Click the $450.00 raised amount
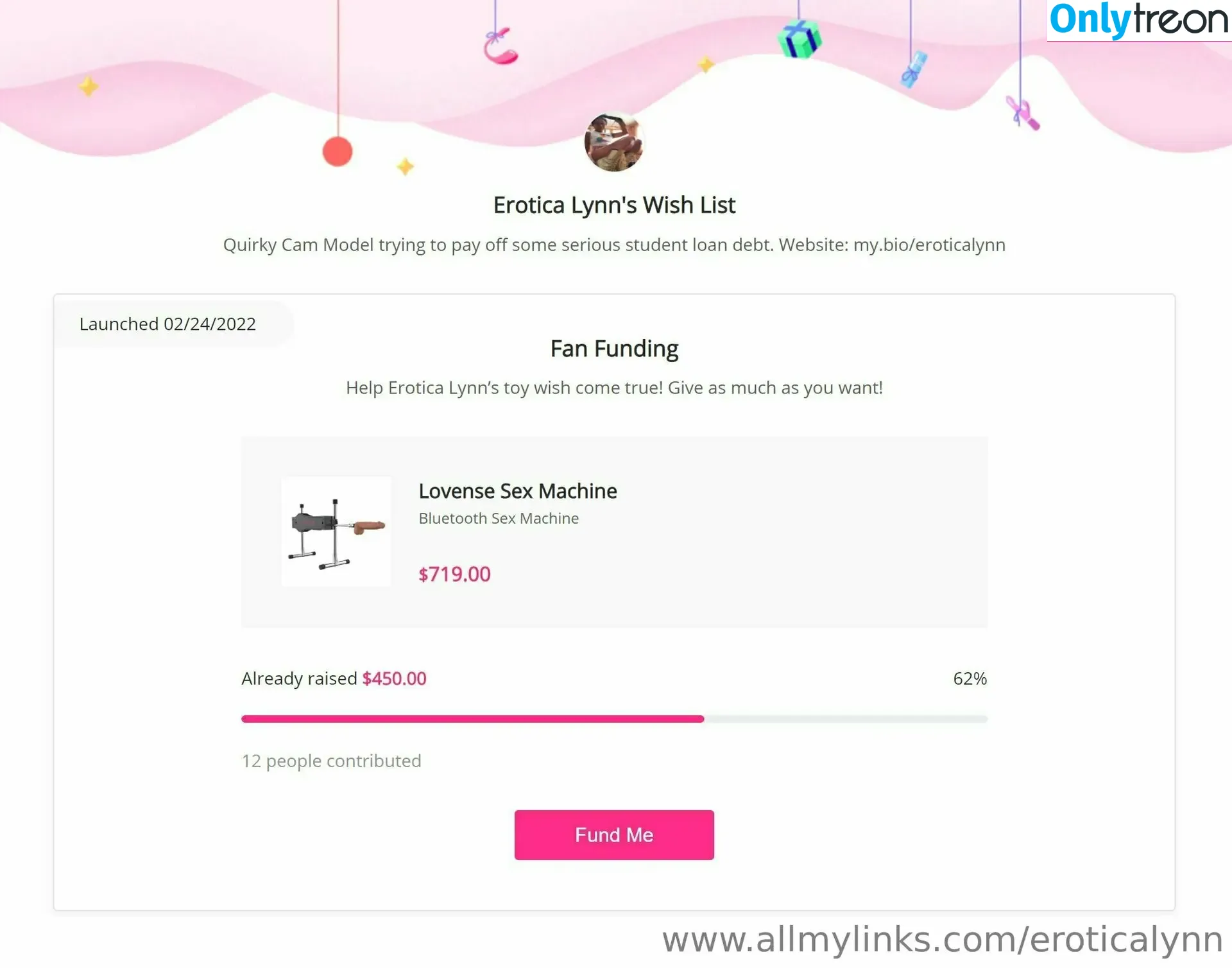The width and height of the screenshot is (1232, 968). point(394,678)
